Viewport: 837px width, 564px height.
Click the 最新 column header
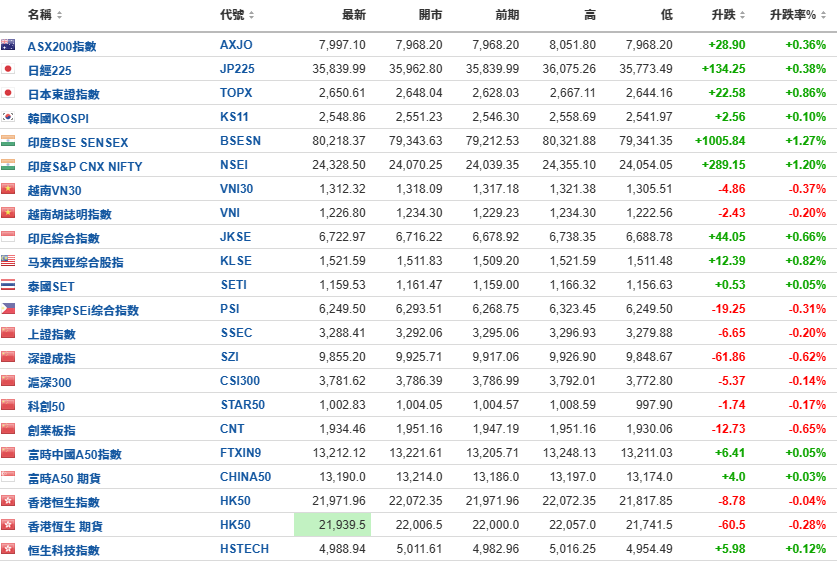tap(354, 15)
